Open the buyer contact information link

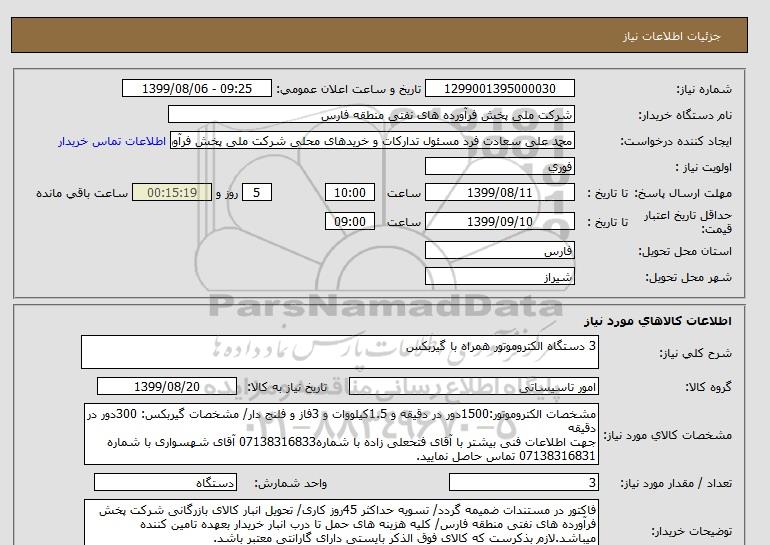click(x=112, y=141)
